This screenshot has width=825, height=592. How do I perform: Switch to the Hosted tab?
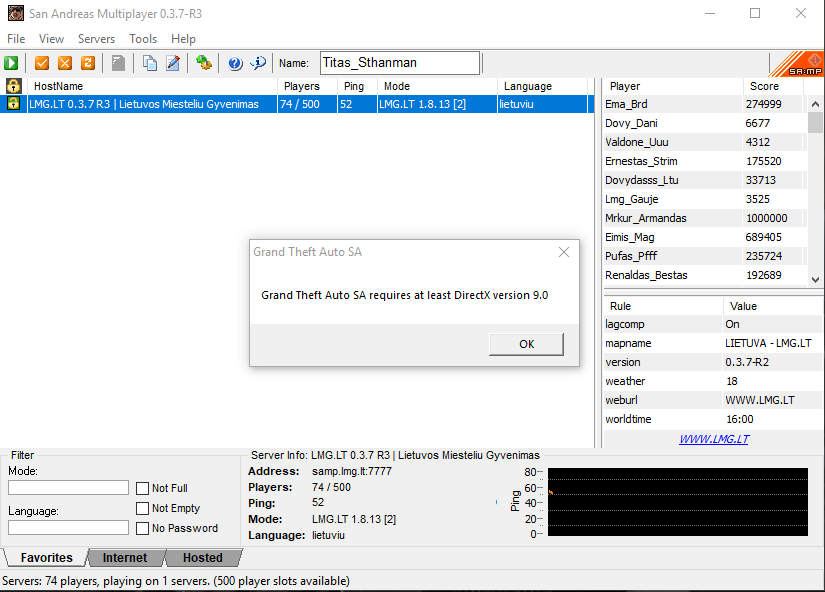(203, 558)
